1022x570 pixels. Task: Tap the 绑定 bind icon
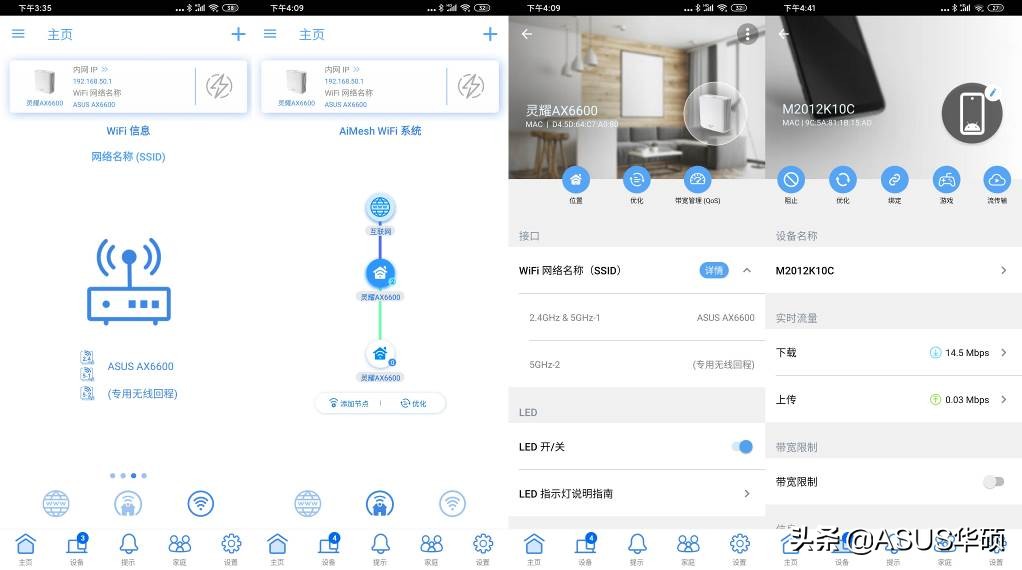[x=894, y=179]
